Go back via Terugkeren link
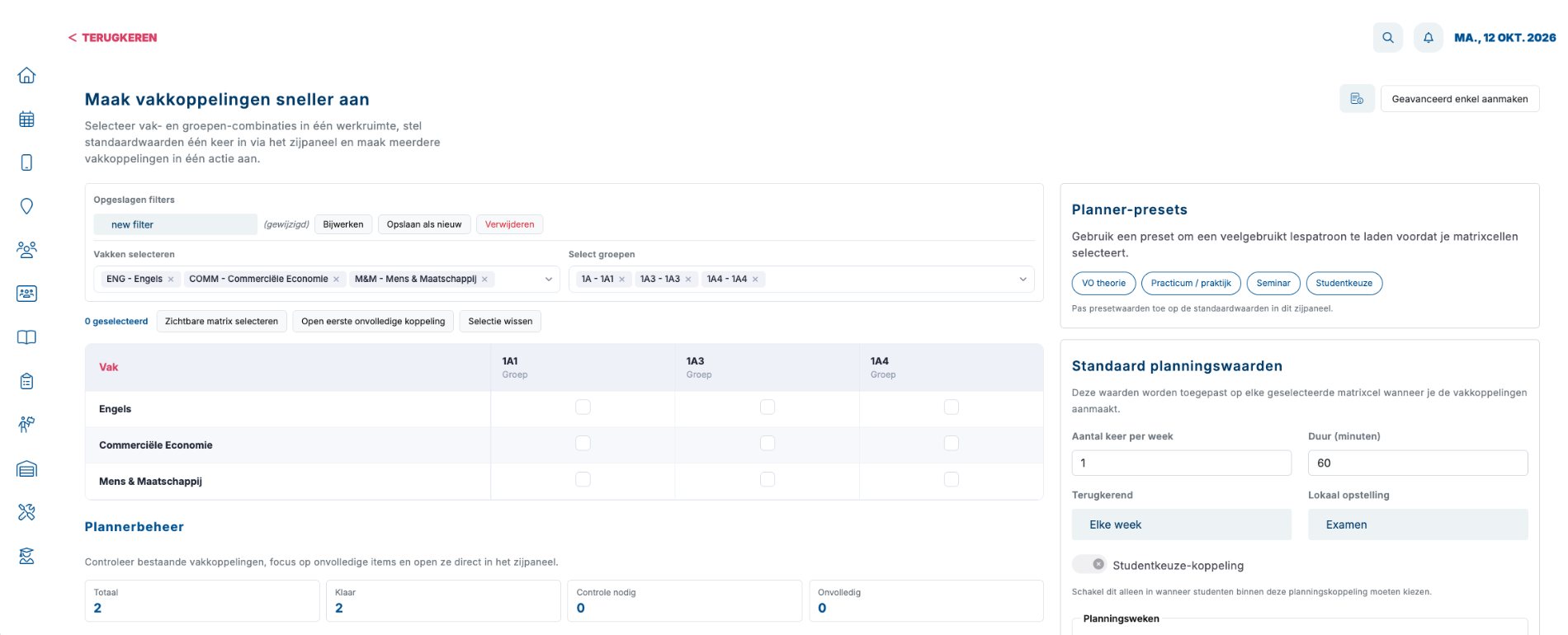 112,38
